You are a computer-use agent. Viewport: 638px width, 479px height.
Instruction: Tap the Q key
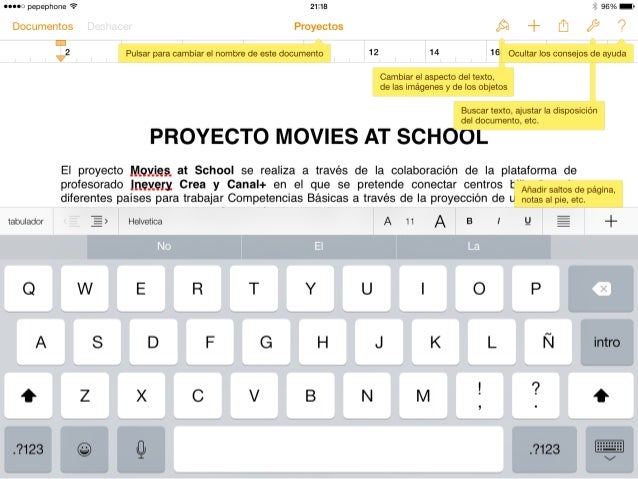point(28,289)
